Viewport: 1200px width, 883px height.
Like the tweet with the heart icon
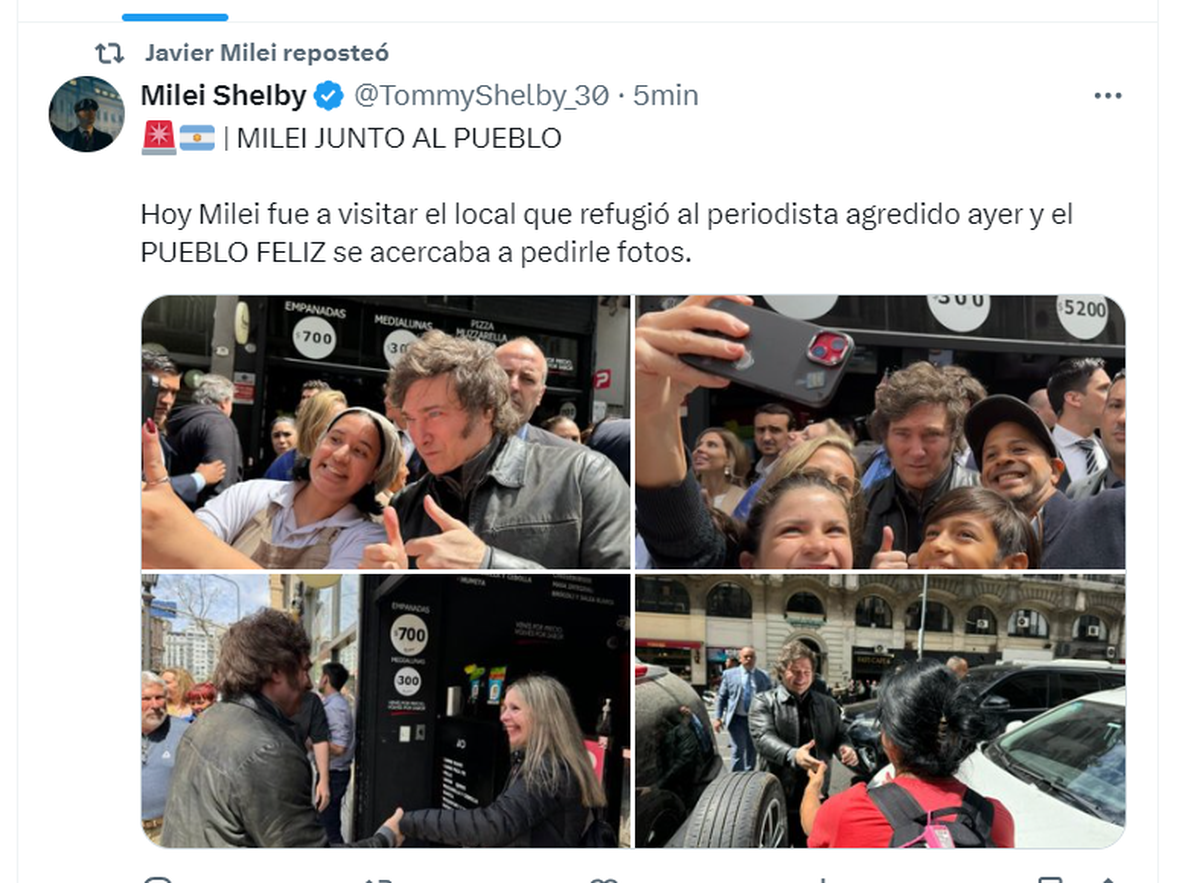pyautogui.click(x=602, y=880)
